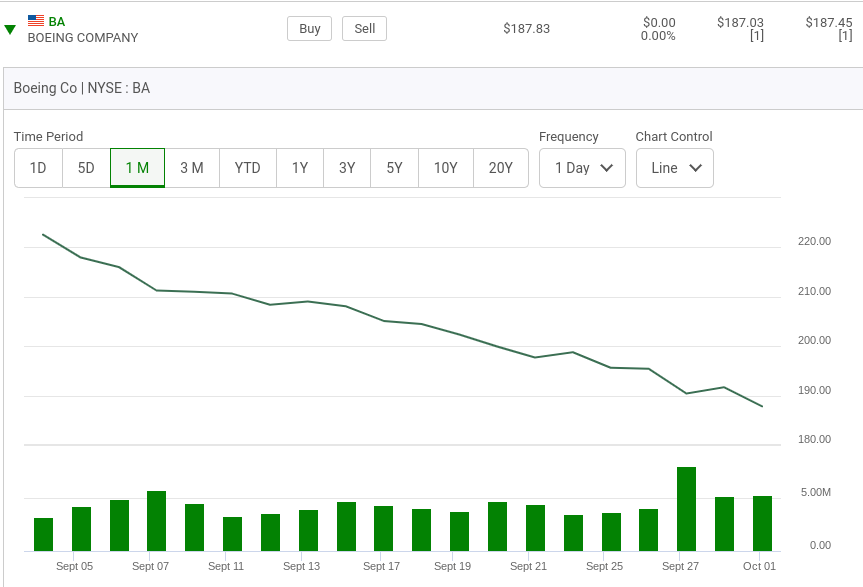The width and height of the screenshot is (863, 587).
Task: Click the $187.45 ask price value
Action: point(829,23)
